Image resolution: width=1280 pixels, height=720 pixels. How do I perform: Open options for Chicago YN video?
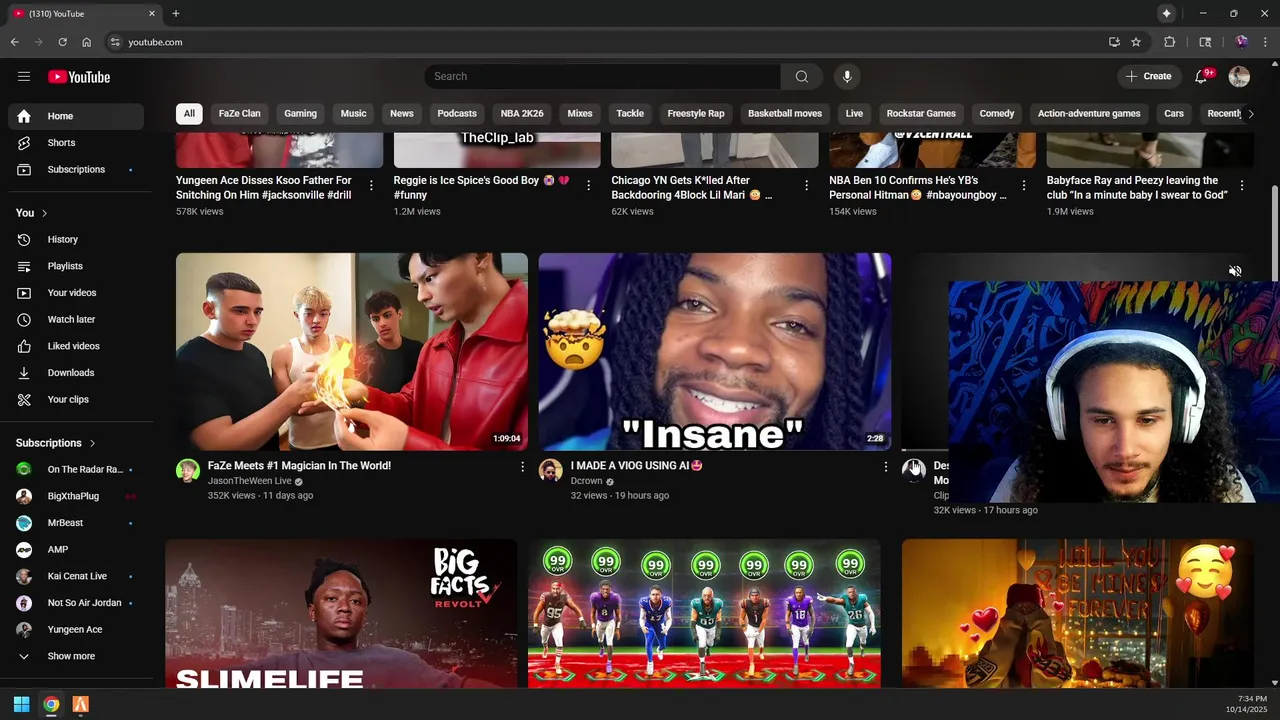806,186
